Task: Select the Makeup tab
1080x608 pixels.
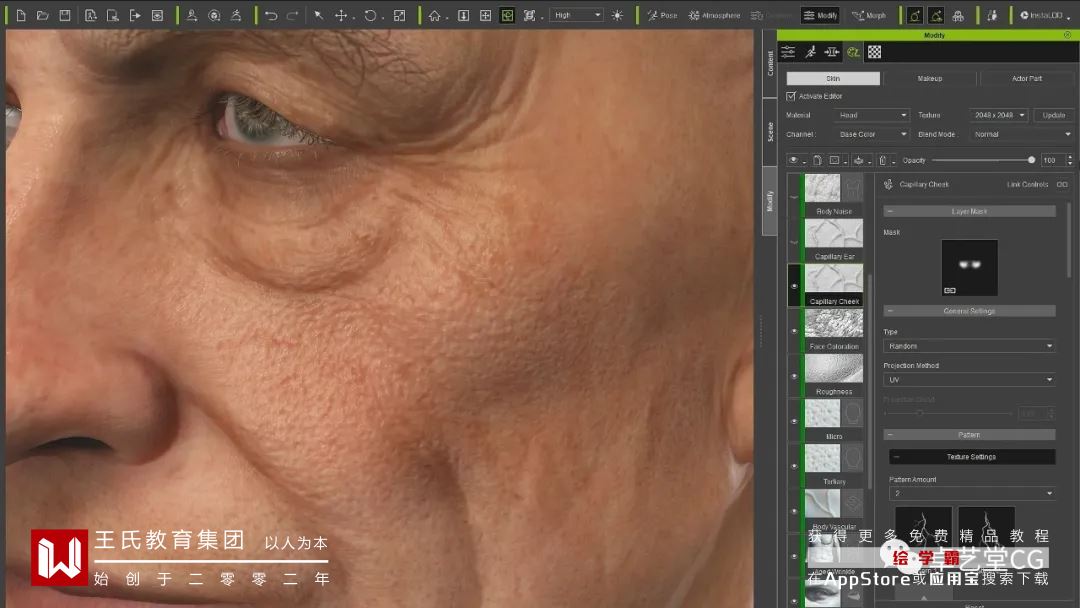Action: pyautogui.click(x=930, y=78)
